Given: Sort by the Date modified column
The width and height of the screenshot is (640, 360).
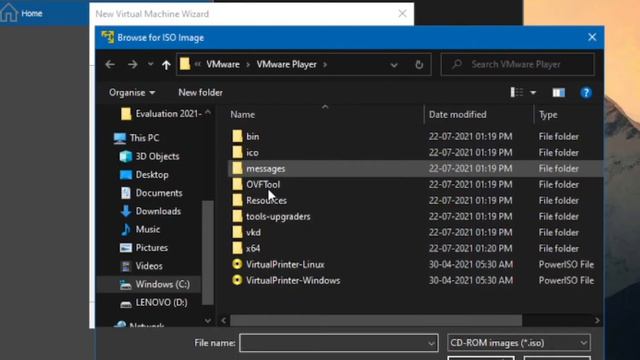Looking at the screenshot, I should pyautogui.click(x=457, y=115).
